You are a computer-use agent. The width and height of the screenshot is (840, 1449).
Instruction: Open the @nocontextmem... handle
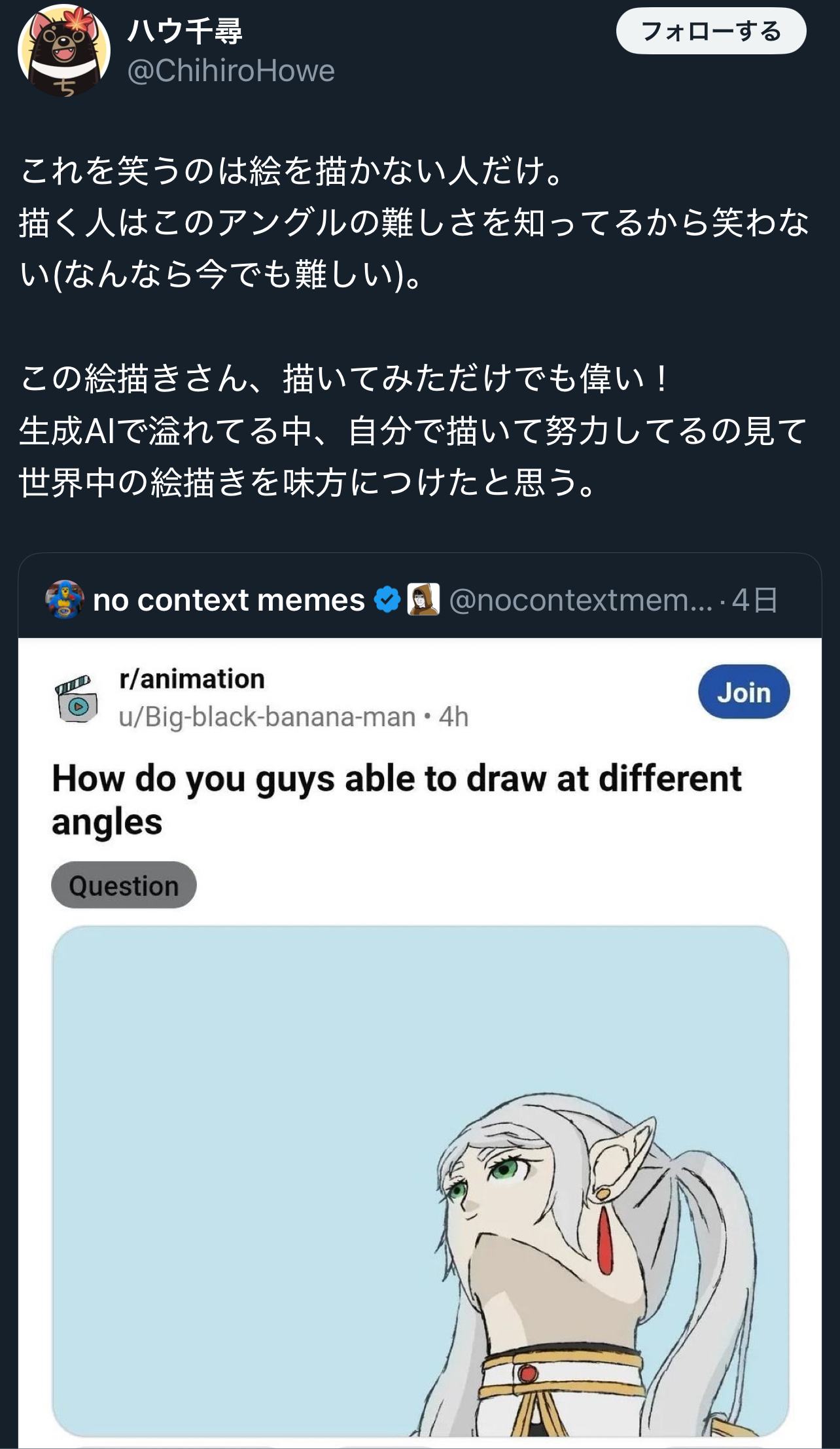tap(580, 600)
